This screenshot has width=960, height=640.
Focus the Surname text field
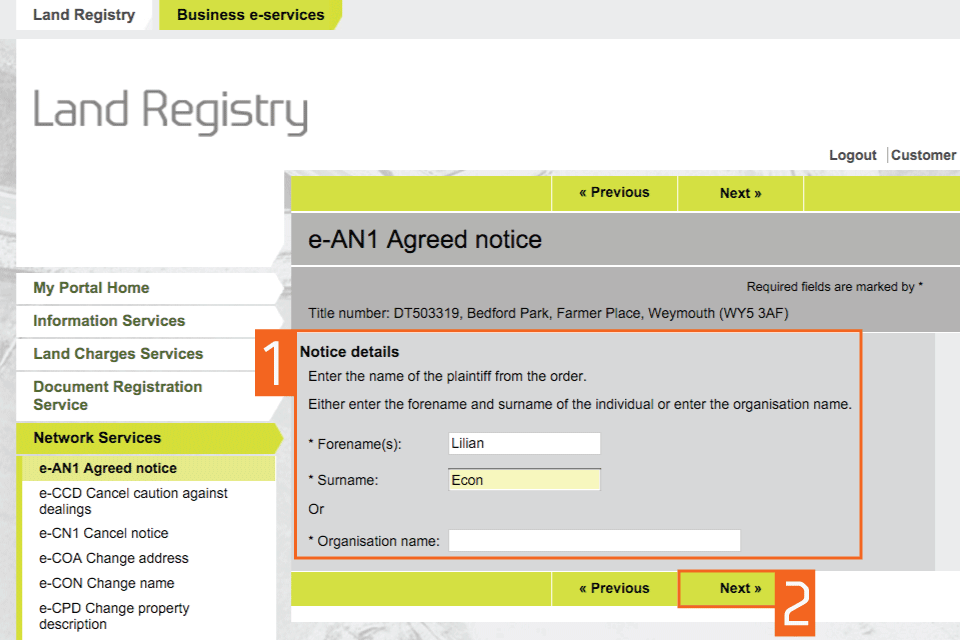coord(525,480)
